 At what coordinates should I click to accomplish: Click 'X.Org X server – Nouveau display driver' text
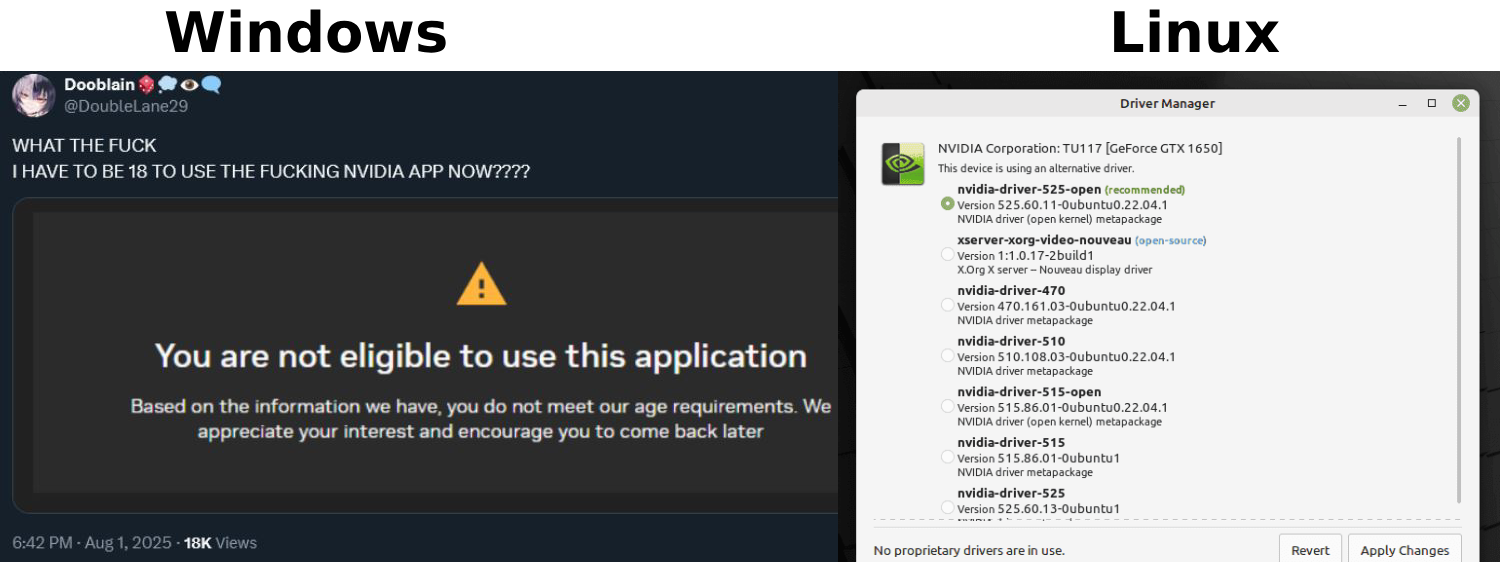point(1055,270)
